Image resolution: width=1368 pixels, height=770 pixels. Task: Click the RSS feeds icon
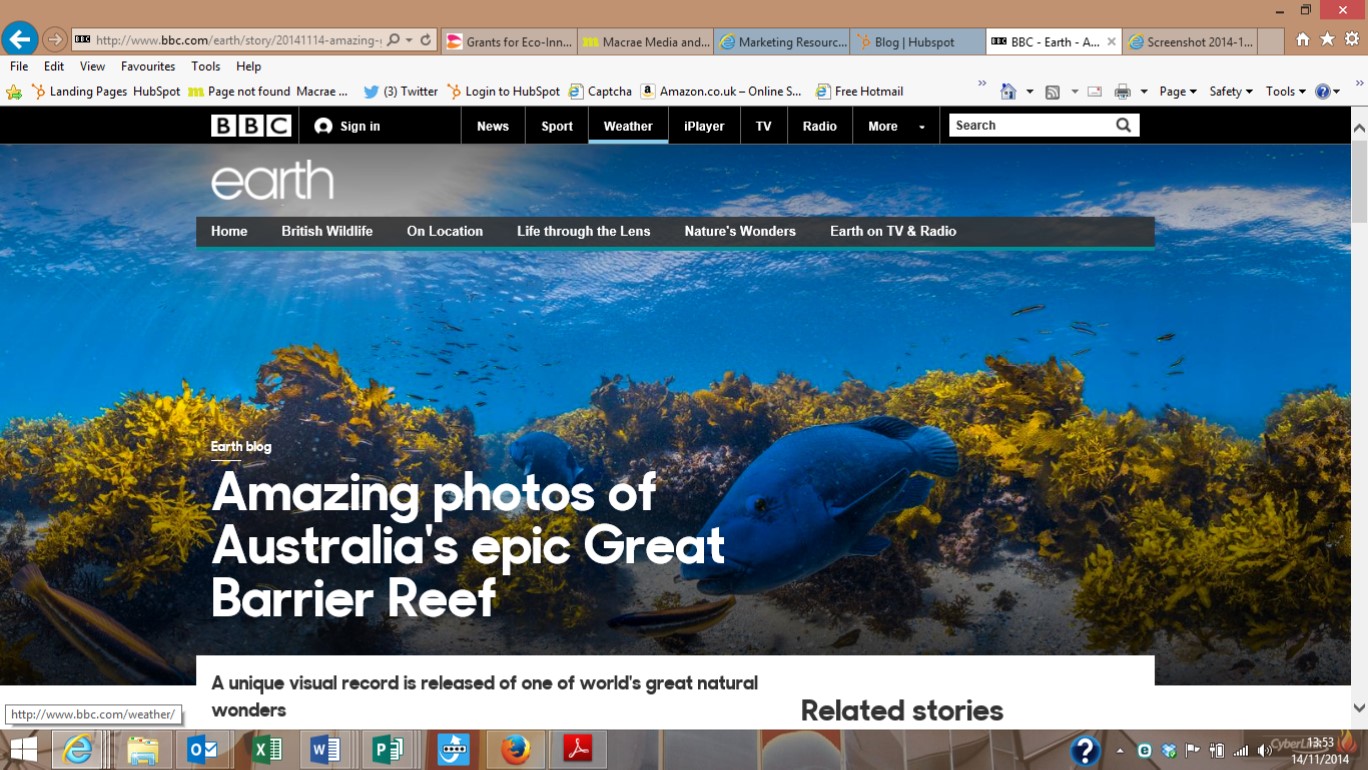tap(1052, 92)
